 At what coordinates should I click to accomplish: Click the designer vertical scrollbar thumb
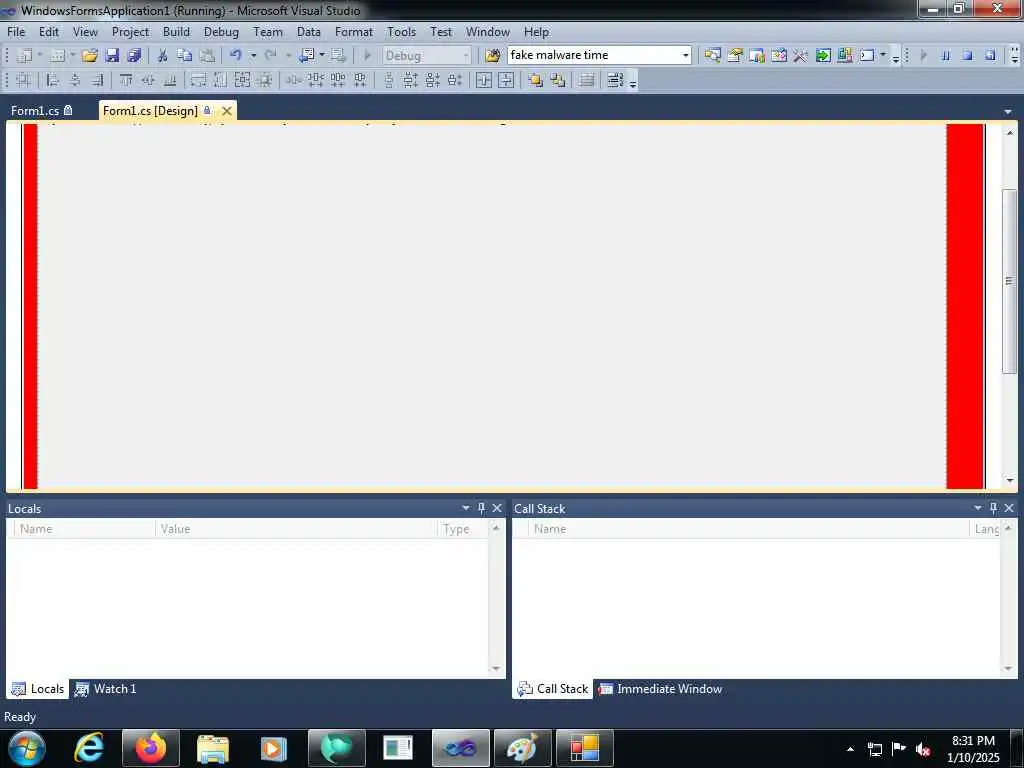click(x=1010, y=281)
